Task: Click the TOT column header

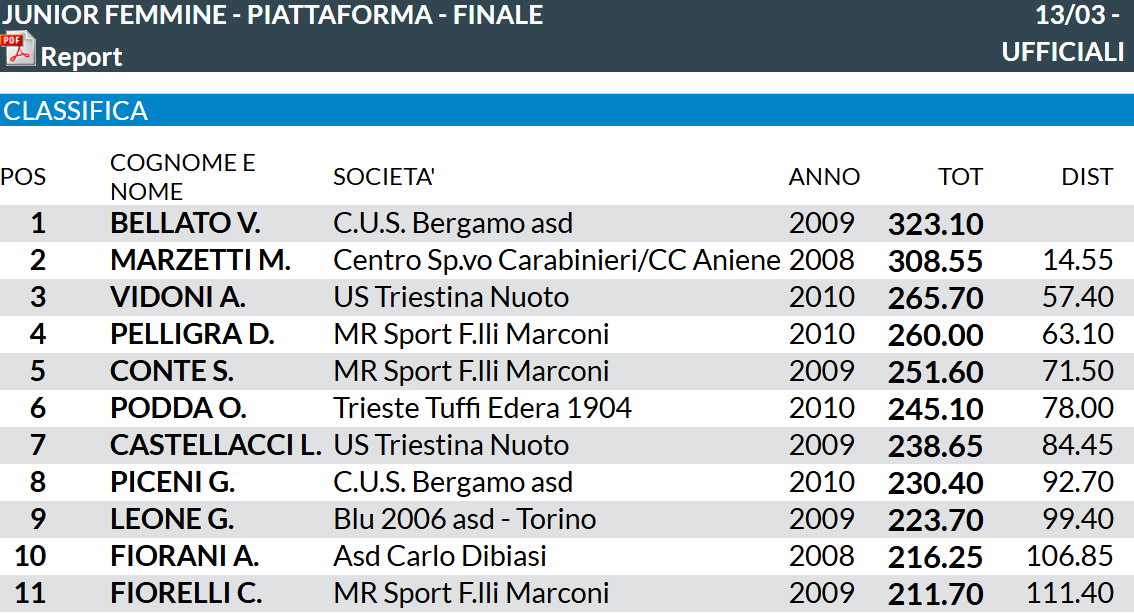Action: click(x=960, y=177)
